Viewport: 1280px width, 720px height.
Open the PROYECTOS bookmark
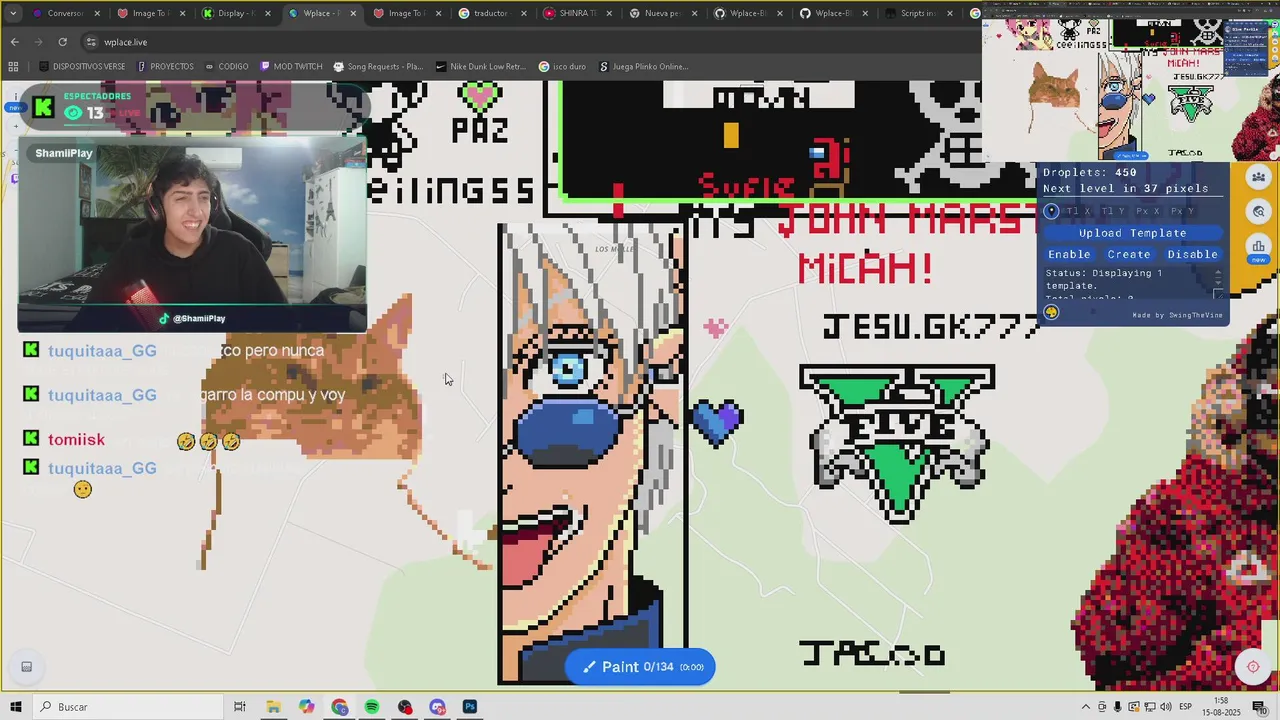pos(165,67)
